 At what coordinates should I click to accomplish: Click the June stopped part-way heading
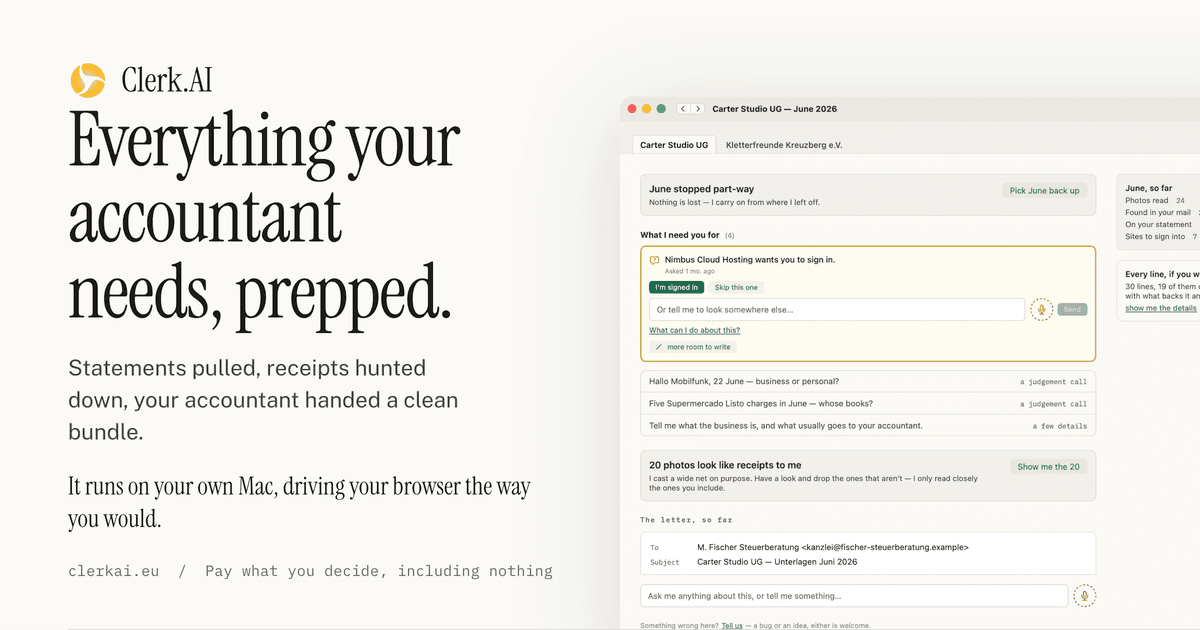(701, 189)
